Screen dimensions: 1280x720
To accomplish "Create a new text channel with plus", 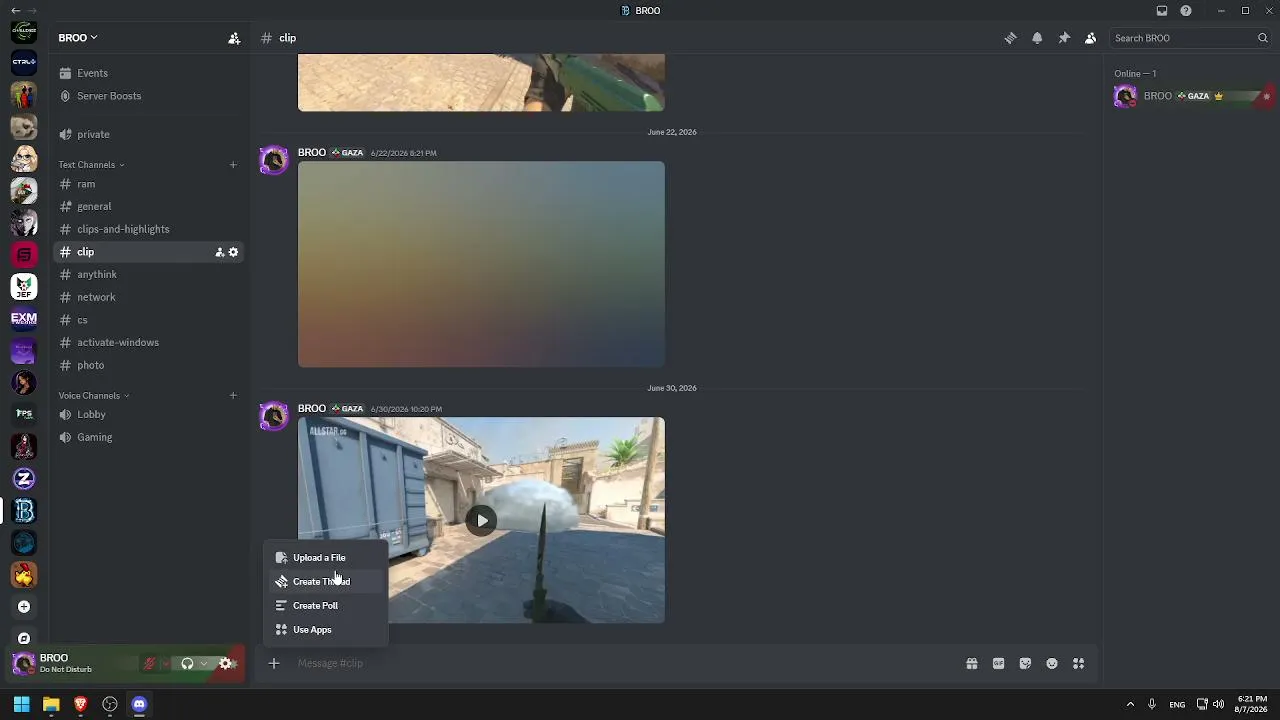I will (233, 165).
